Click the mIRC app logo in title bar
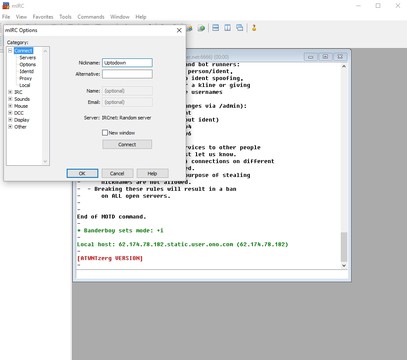This screenshot has height=360, width=407. (6, 5)
